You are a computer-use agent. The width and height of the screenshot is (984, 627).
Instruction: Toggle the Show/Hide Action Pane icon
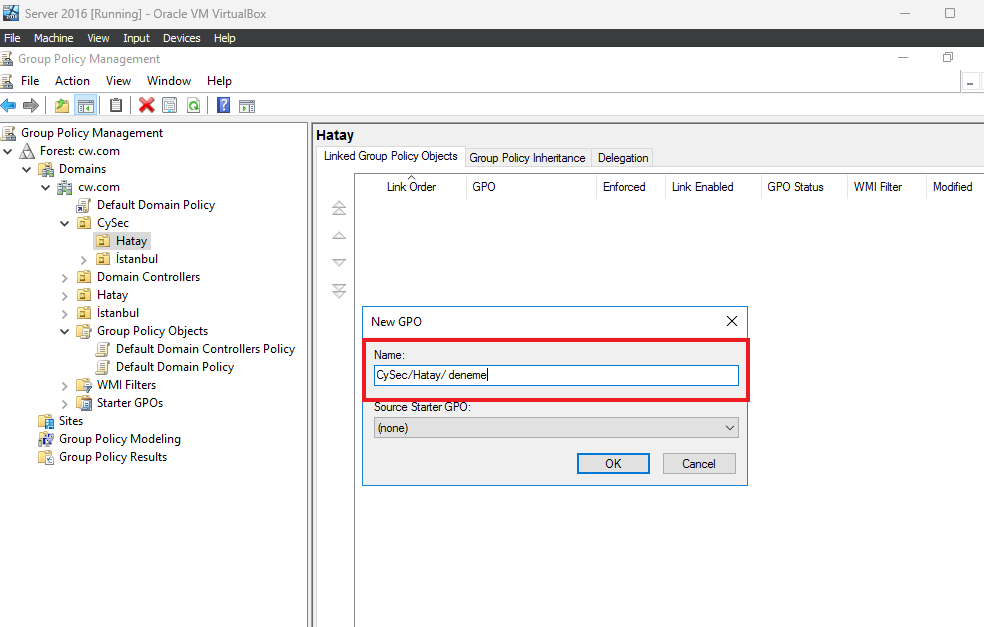pyautogui.click(x=247, y=105)
